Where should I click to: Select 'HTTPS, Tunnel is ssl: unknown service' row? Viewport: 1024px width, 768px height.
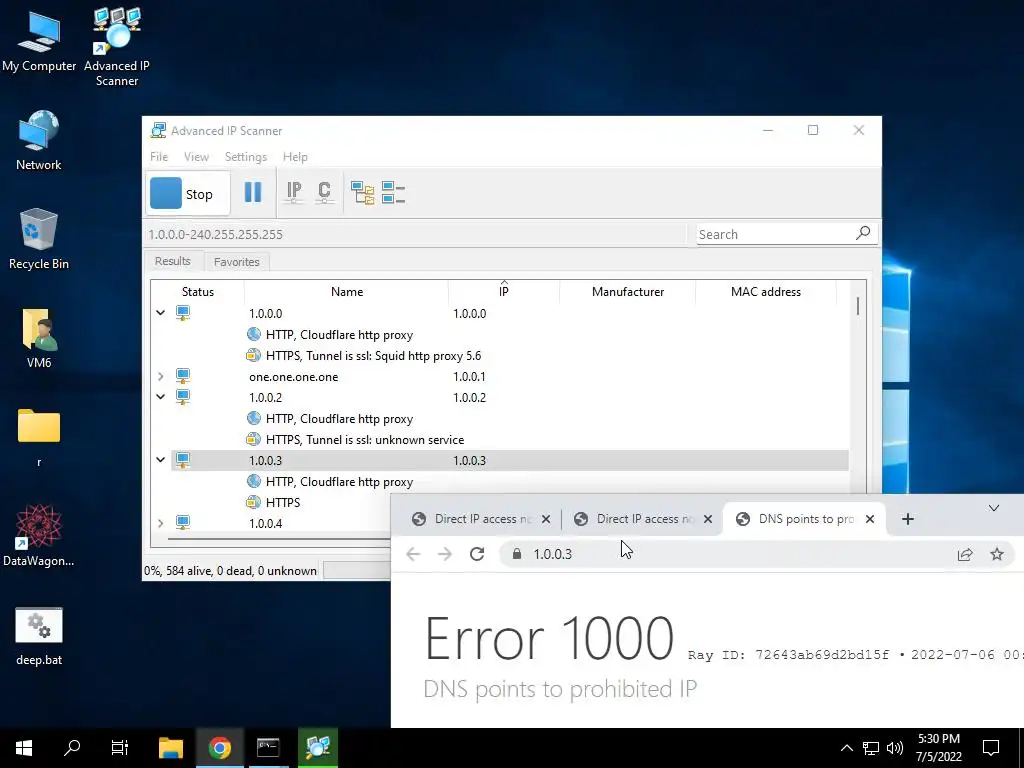tap(364, 440)
